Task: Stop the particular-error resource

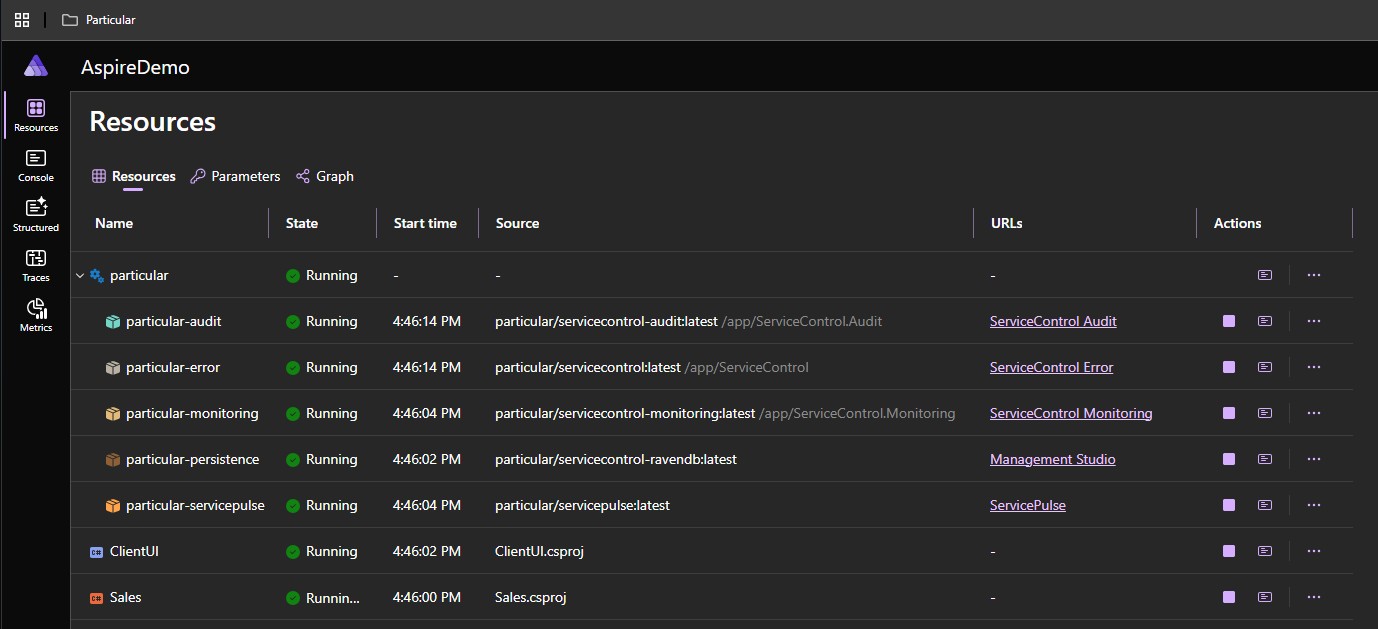Action: pyautogui.click(x=1229, y=367)
